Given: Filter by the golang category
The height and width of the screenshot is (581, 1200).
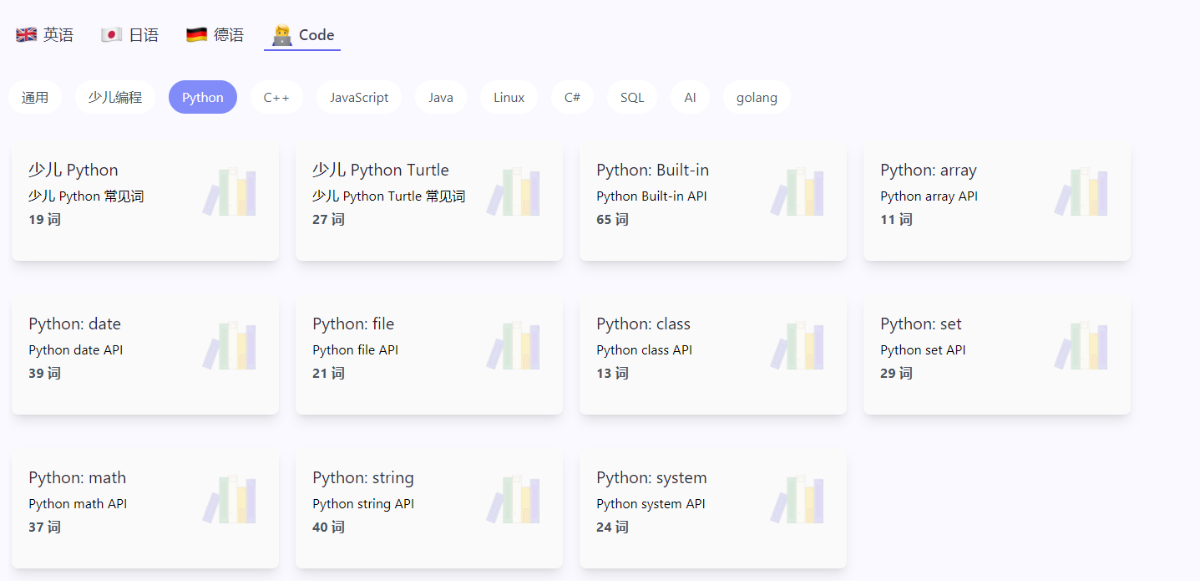Looking at the screenshot, I should tap(756, 98).
